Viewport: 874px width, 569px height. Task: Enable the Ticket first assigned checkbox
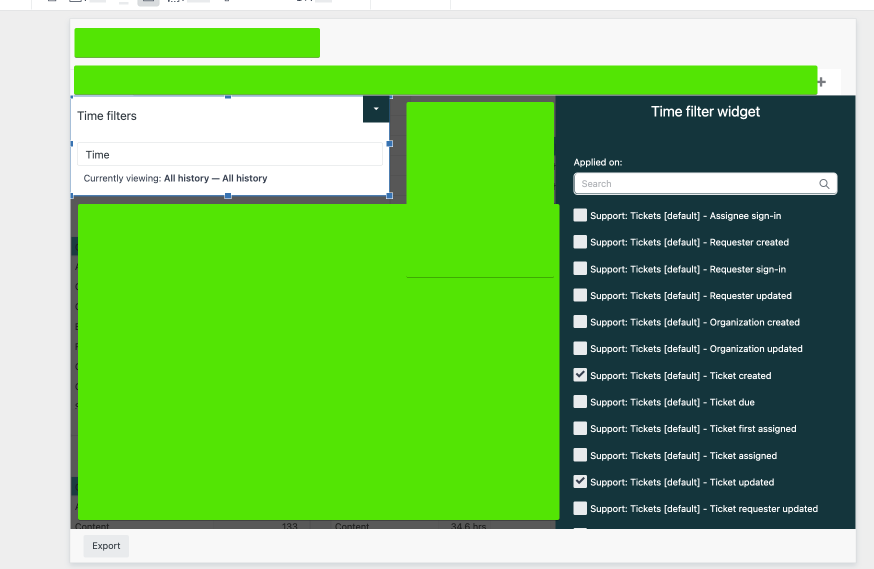580,429
